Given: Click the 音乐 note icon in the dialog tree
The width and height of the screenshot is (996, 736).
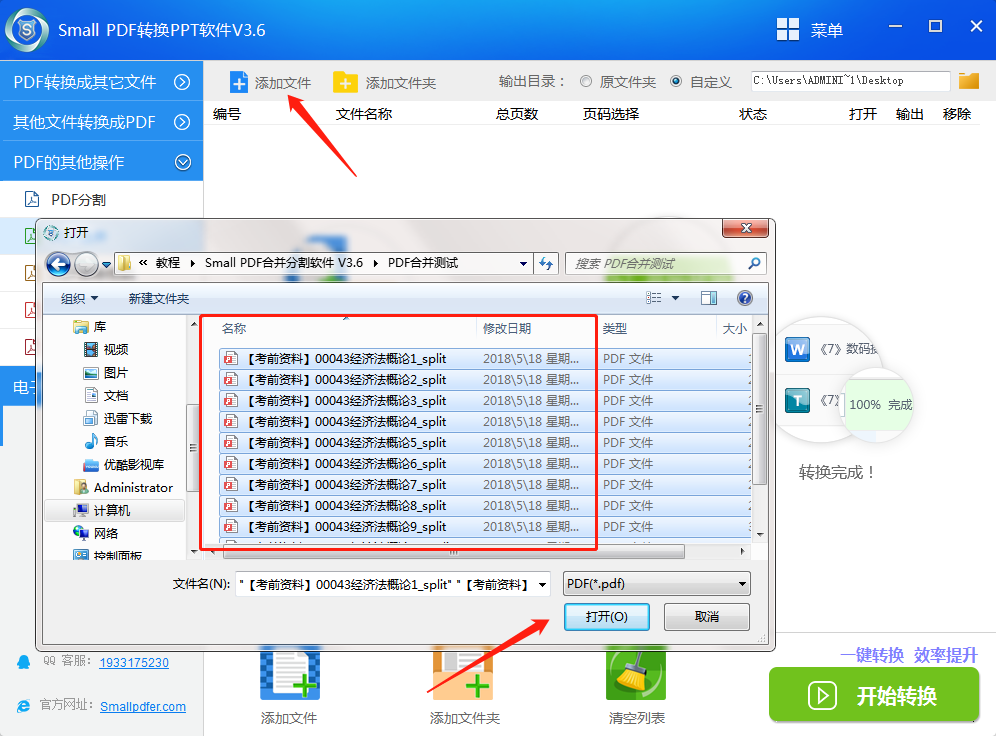Looking at the screenshot, I should point(91,441).
